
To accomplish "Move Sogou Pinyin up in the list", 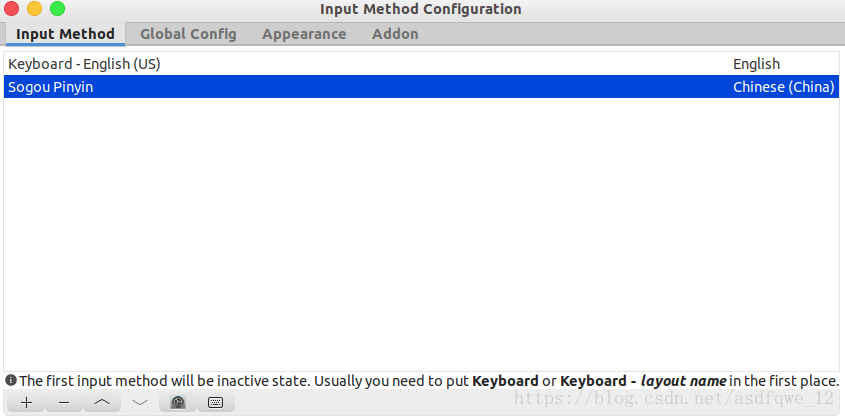I will click(x=102, y=402).
